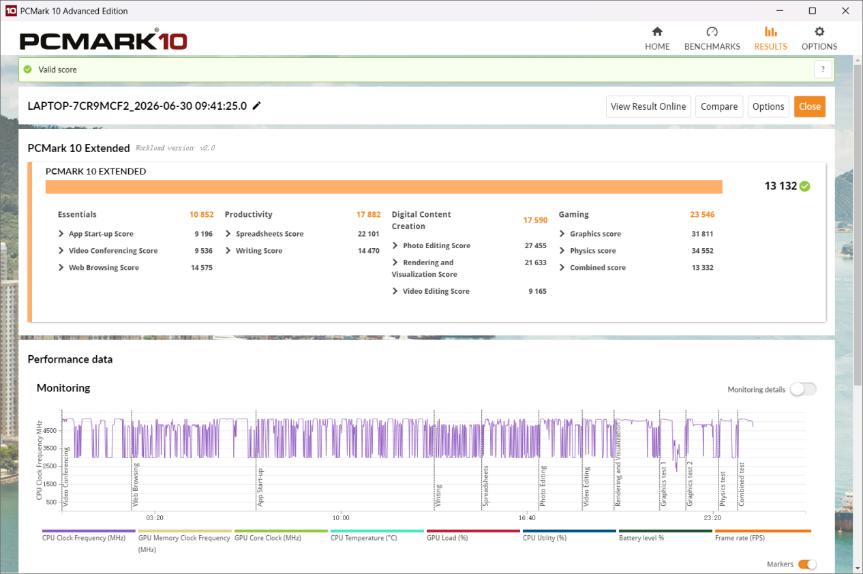The height and width of the screenshot is (574, 863).
Task: Open the Options gear icon
Action: tap(819, 31)
